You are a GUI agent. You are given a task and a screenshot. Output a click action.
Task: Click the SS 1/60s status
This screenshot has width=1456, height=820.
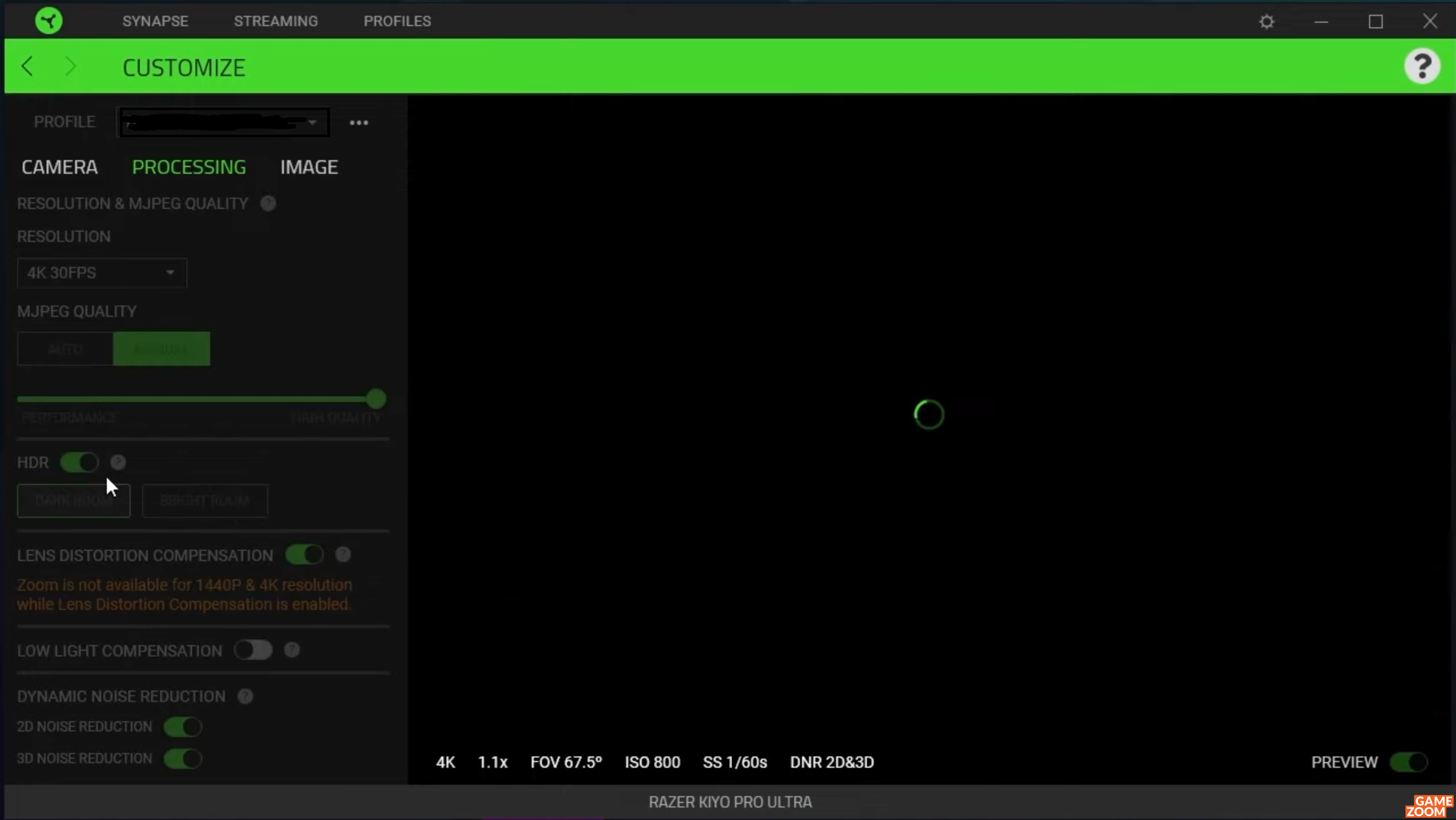tap(735, 762)
